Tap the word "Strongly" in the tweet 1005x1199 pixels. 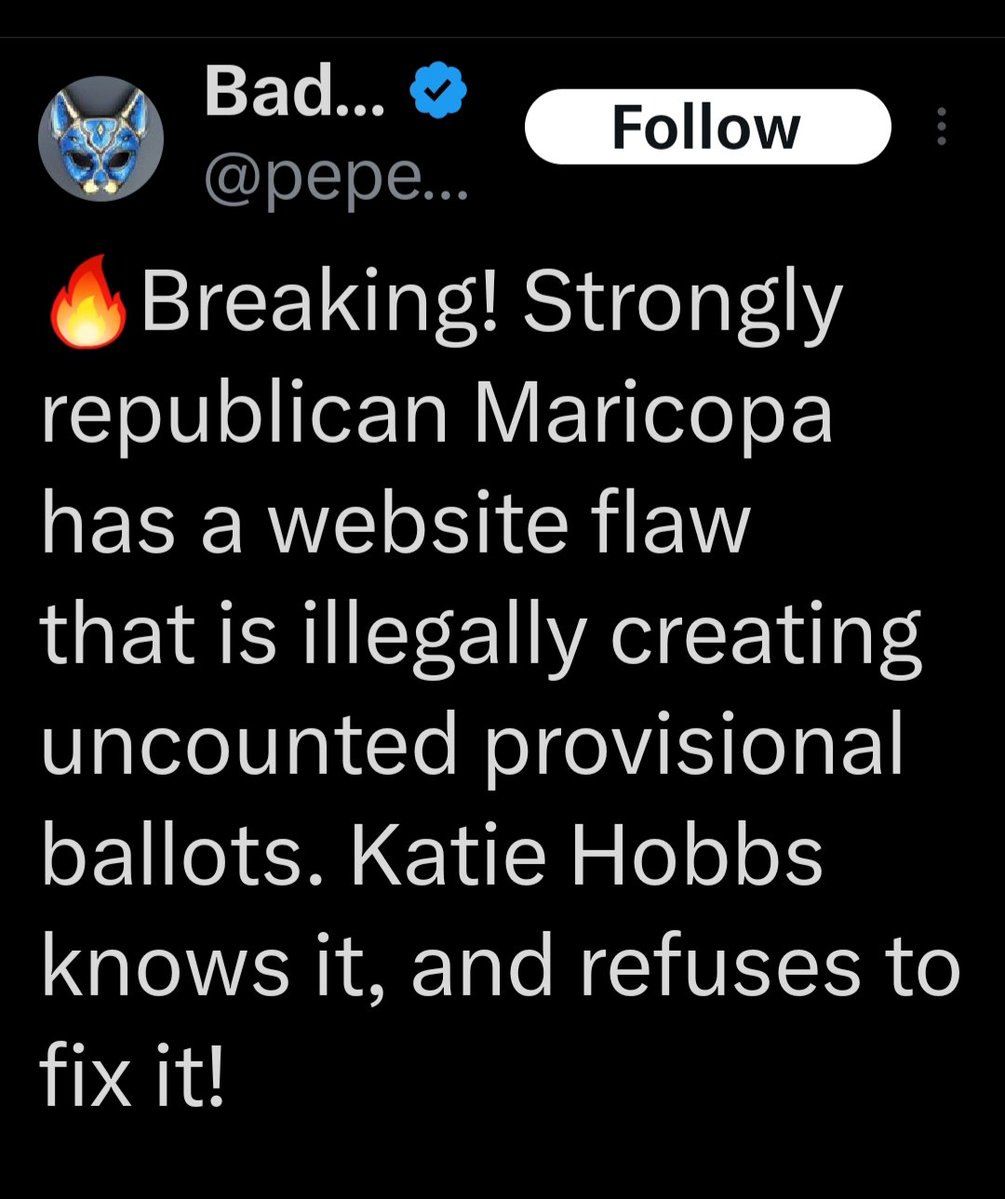pos(682,304)
